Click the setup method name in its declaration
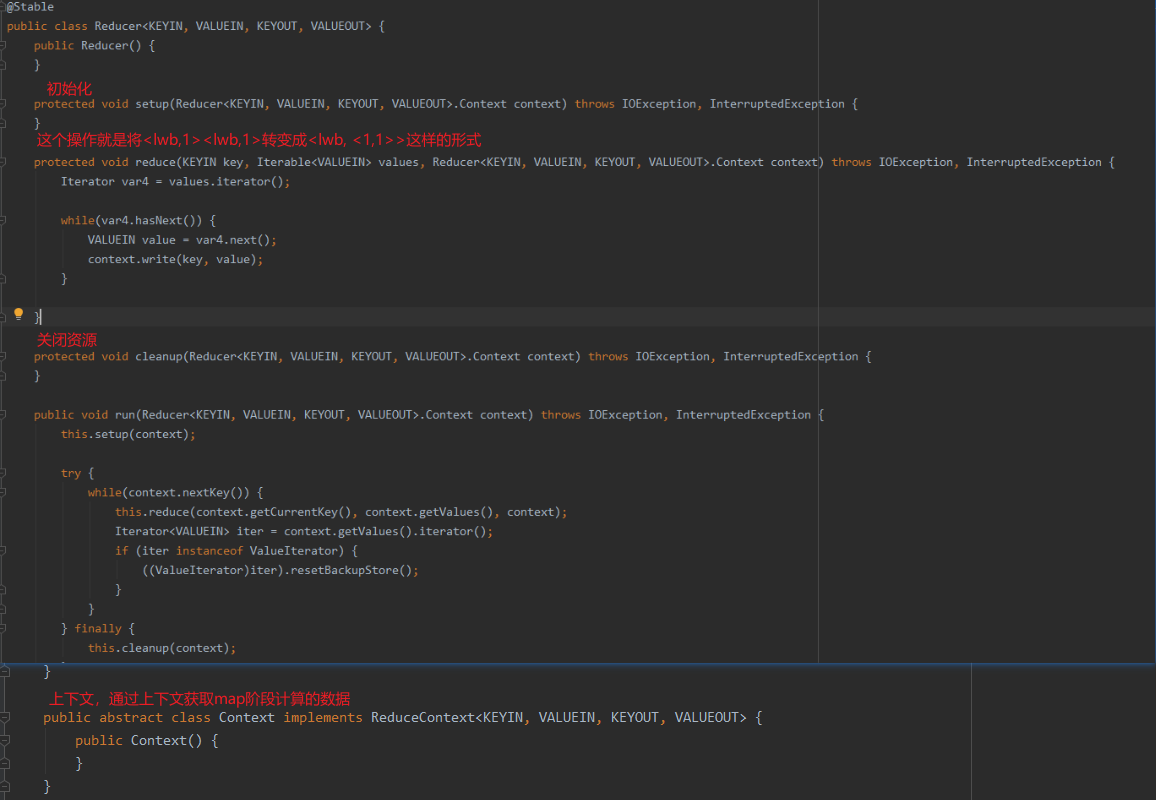Viewport: 1156px width, 800px height. pyautogui.click(x=152, y=104)
